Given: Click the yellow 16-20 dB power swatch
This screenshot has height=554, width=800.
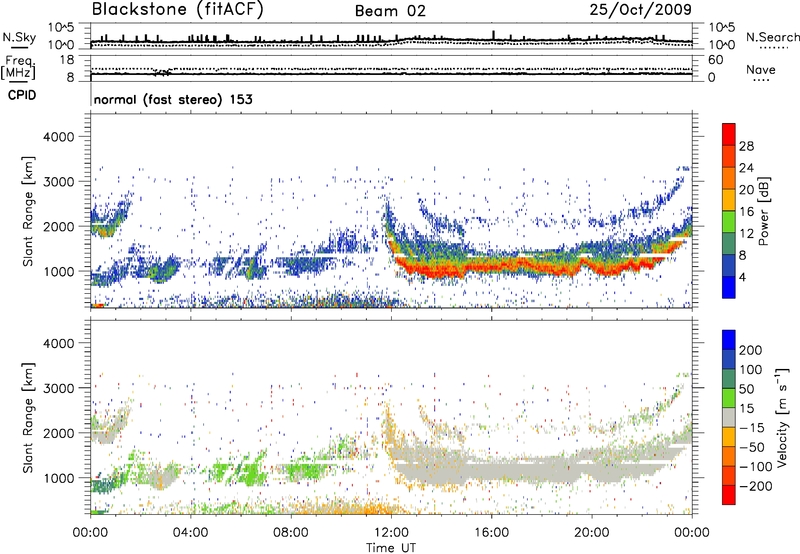Looking at the screenshot, I should (729, 199).
